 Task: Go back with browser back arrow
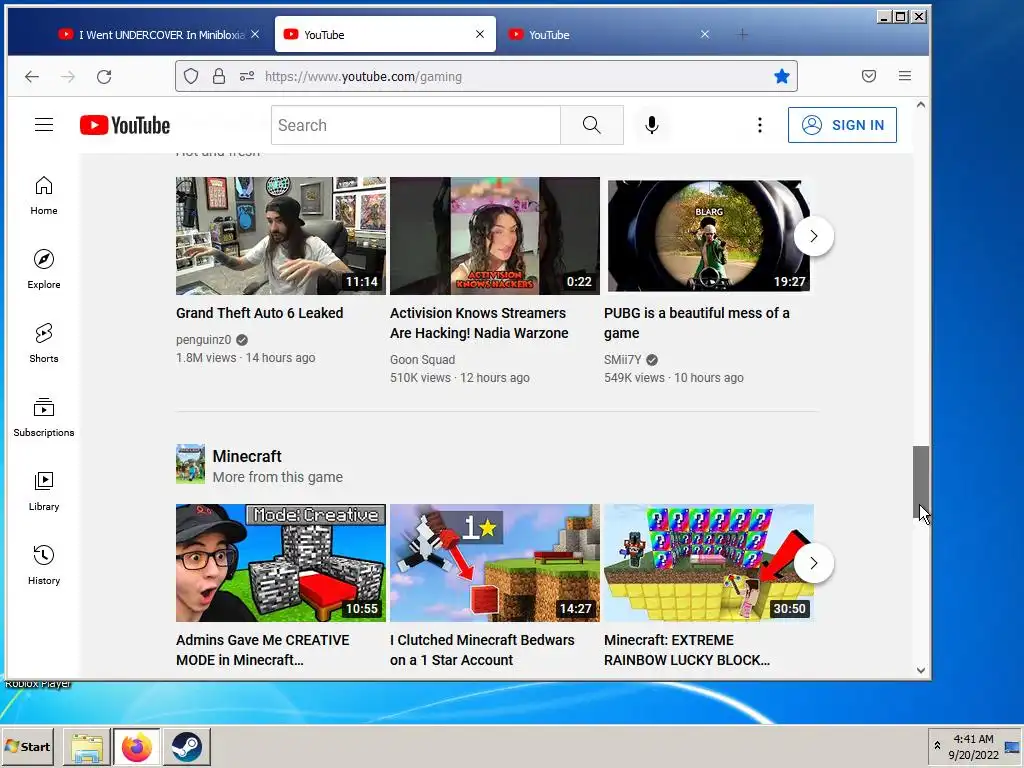pos(32,76)
